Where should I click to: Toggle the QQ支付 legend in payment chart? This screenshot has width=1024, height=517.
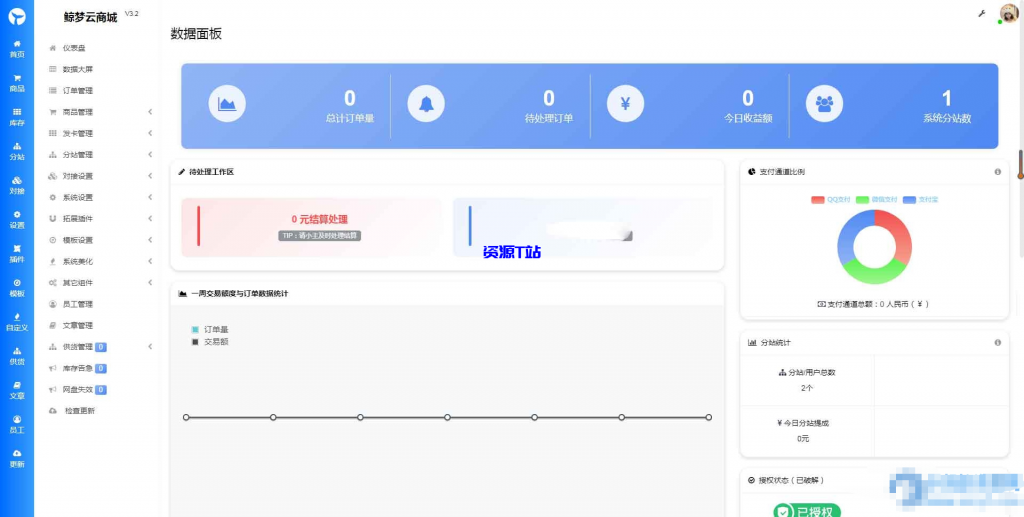(830, 200)
